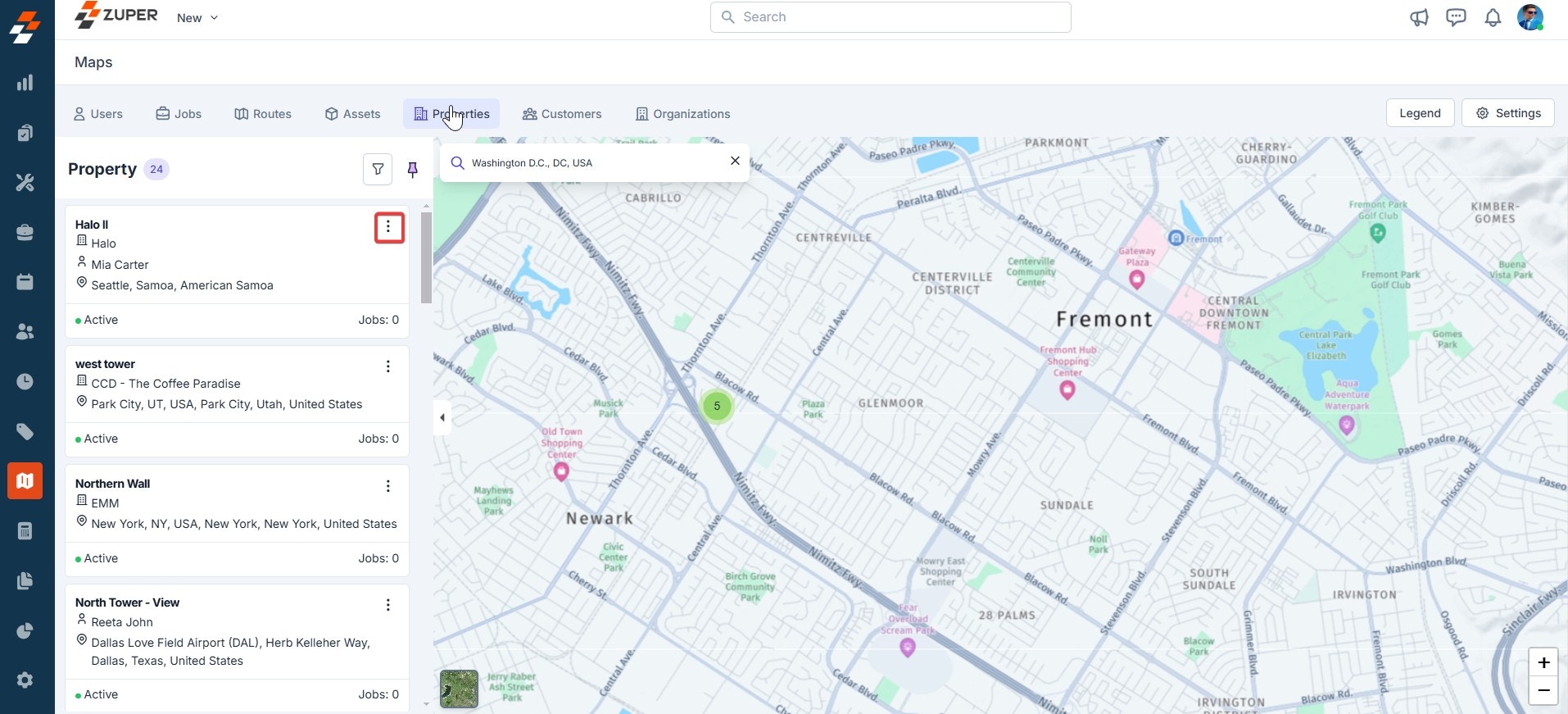Click the map location search field
The width and height of the screenshot is (1568, 714).
pos(595,163)
